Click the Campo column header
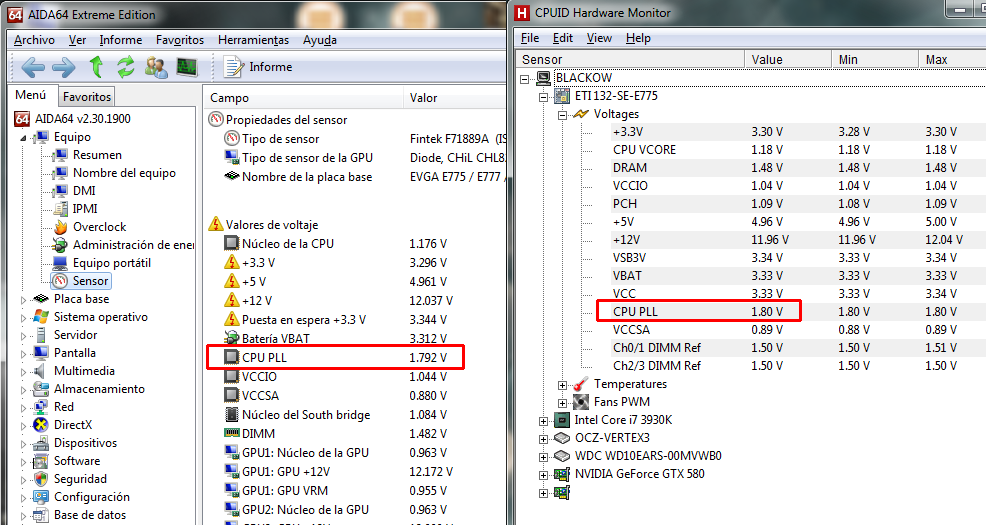This screenshot has width=986, height=525. [303, 97]
